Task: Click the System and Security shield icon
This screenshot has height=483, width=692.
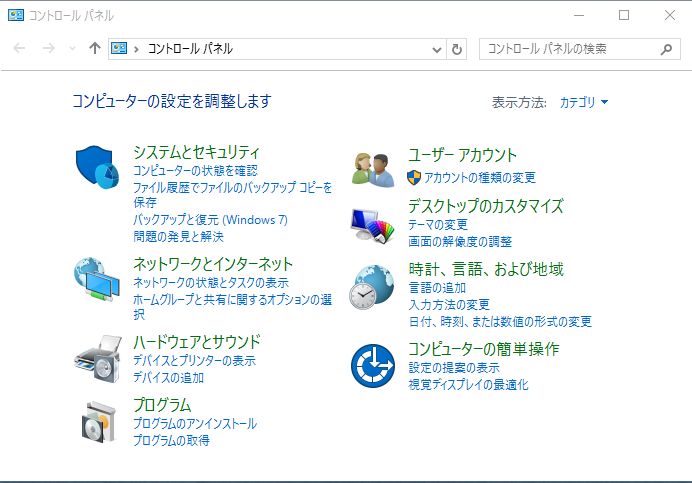Action: tap(98, 167)
